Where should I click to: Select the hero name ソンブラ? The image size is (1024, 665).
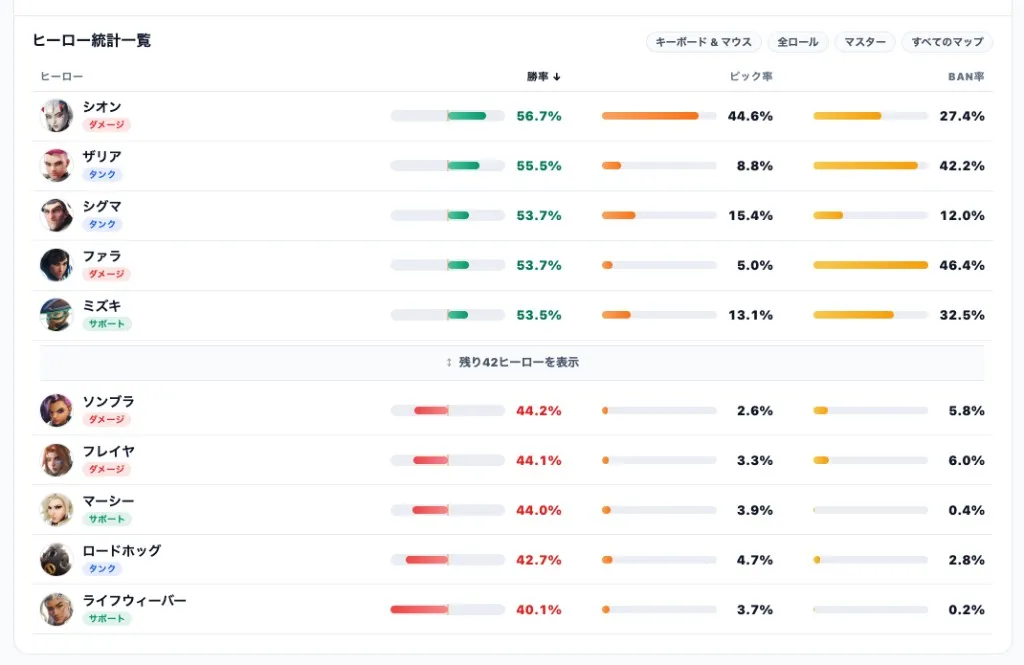click(x=108, y=401)
